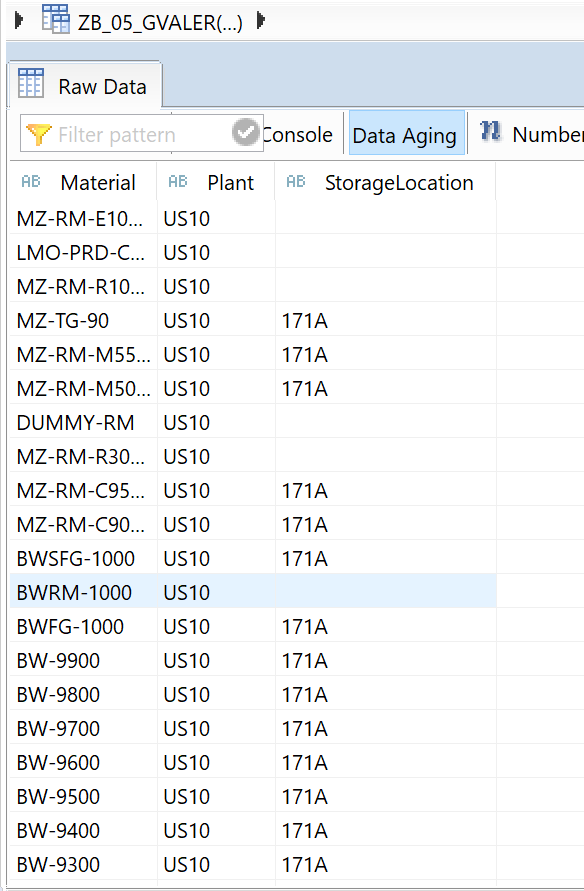Click the ZB_05_GVALER table icon in breadcrumb
This screenshot has width=584, height=891.
[56, 19]
